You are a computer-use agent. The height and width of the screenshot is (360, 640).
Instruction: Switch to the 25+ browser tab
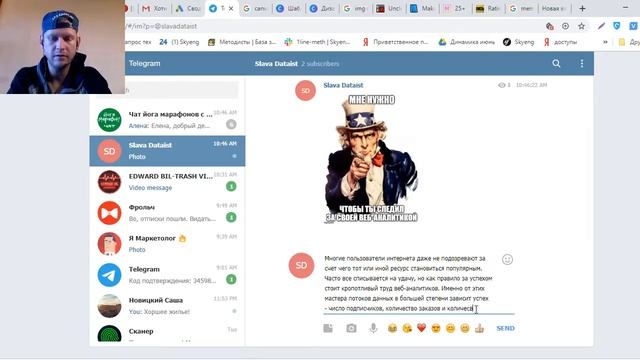tap(455, 8)
